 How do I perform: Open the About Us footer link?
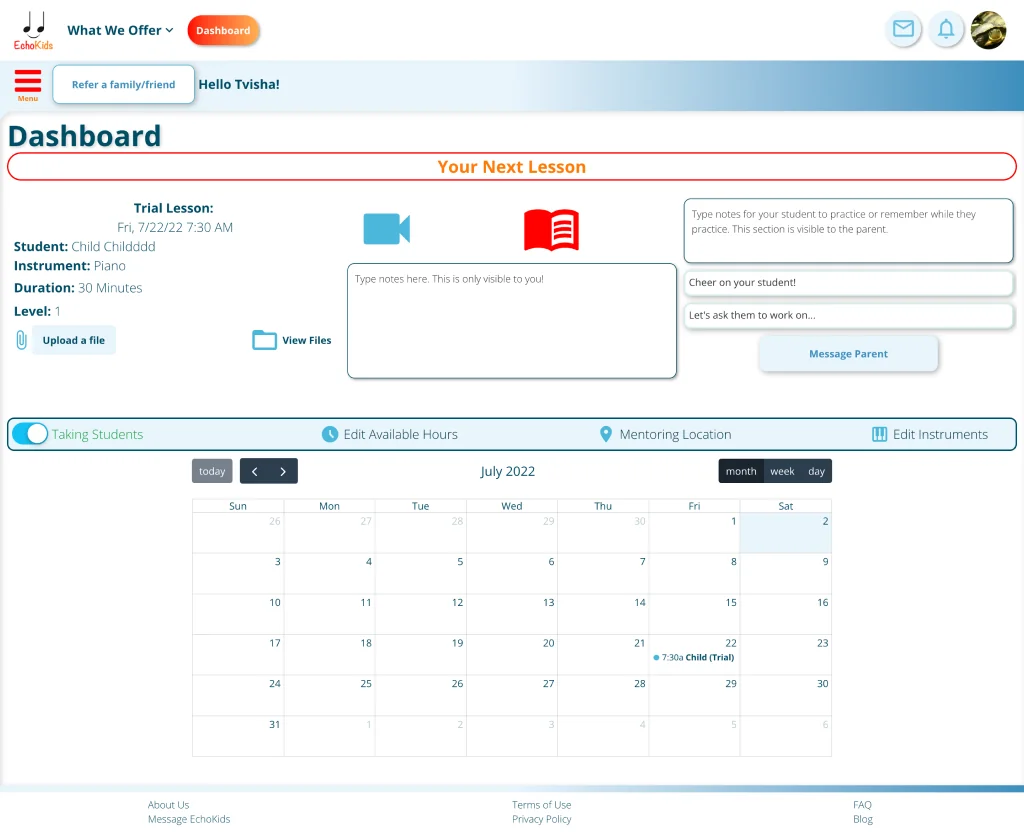168,805
